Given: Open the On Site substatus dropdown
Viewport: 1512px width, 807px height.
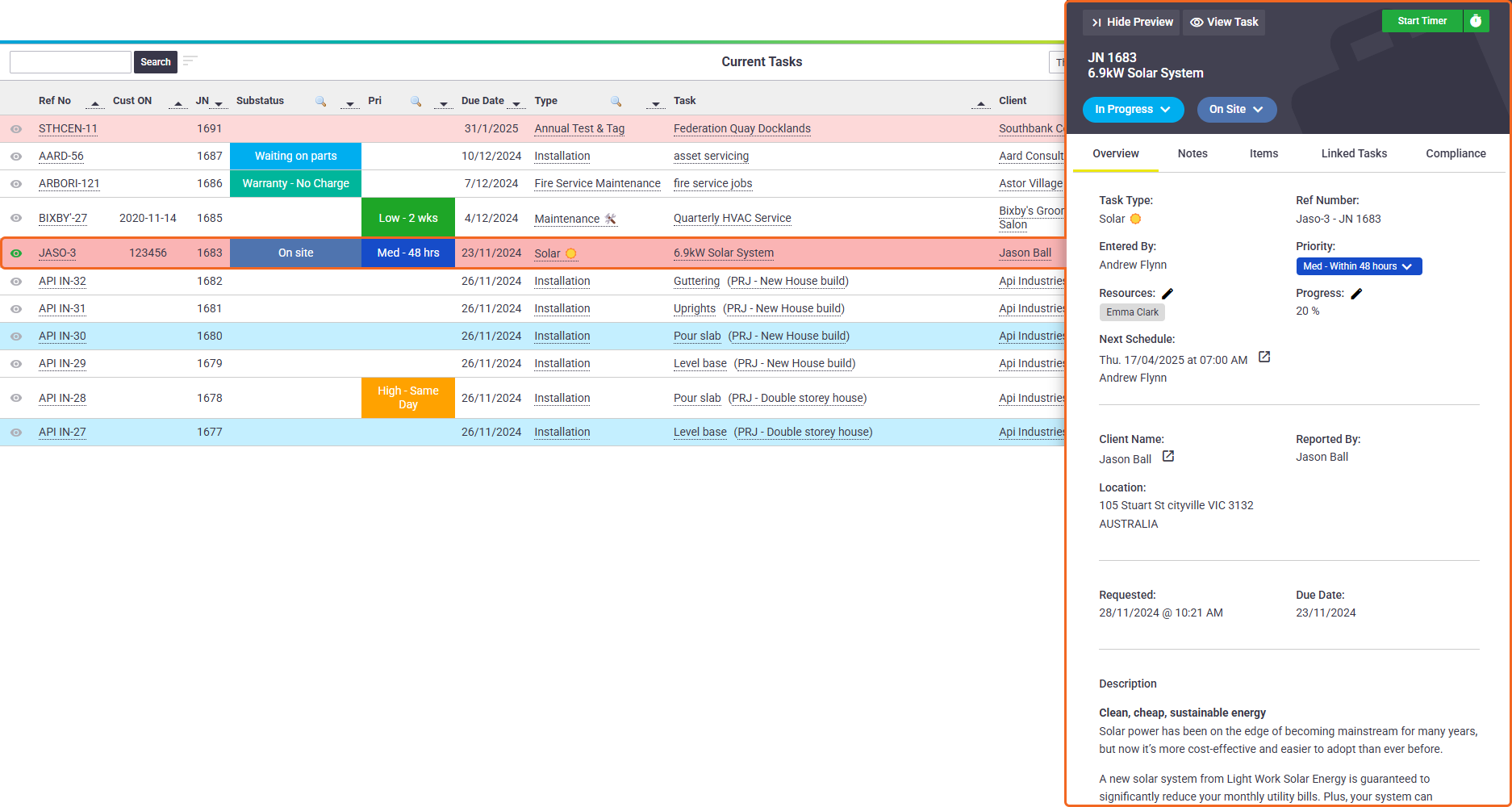Looking at the screenshot, I should pyautogui.click(x=1236, y=110).
